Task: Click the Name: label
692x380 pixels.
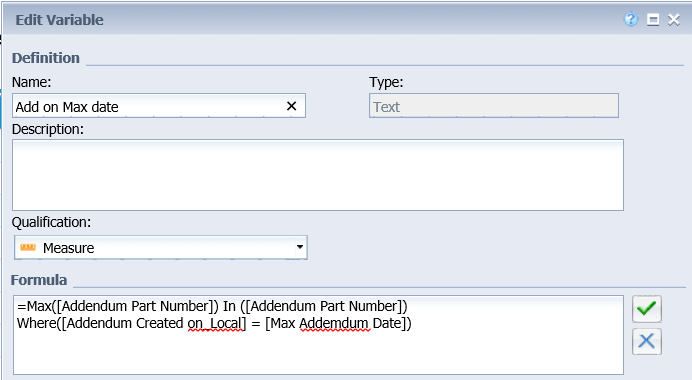Action: pyautogui.click(x=31, y=82)
